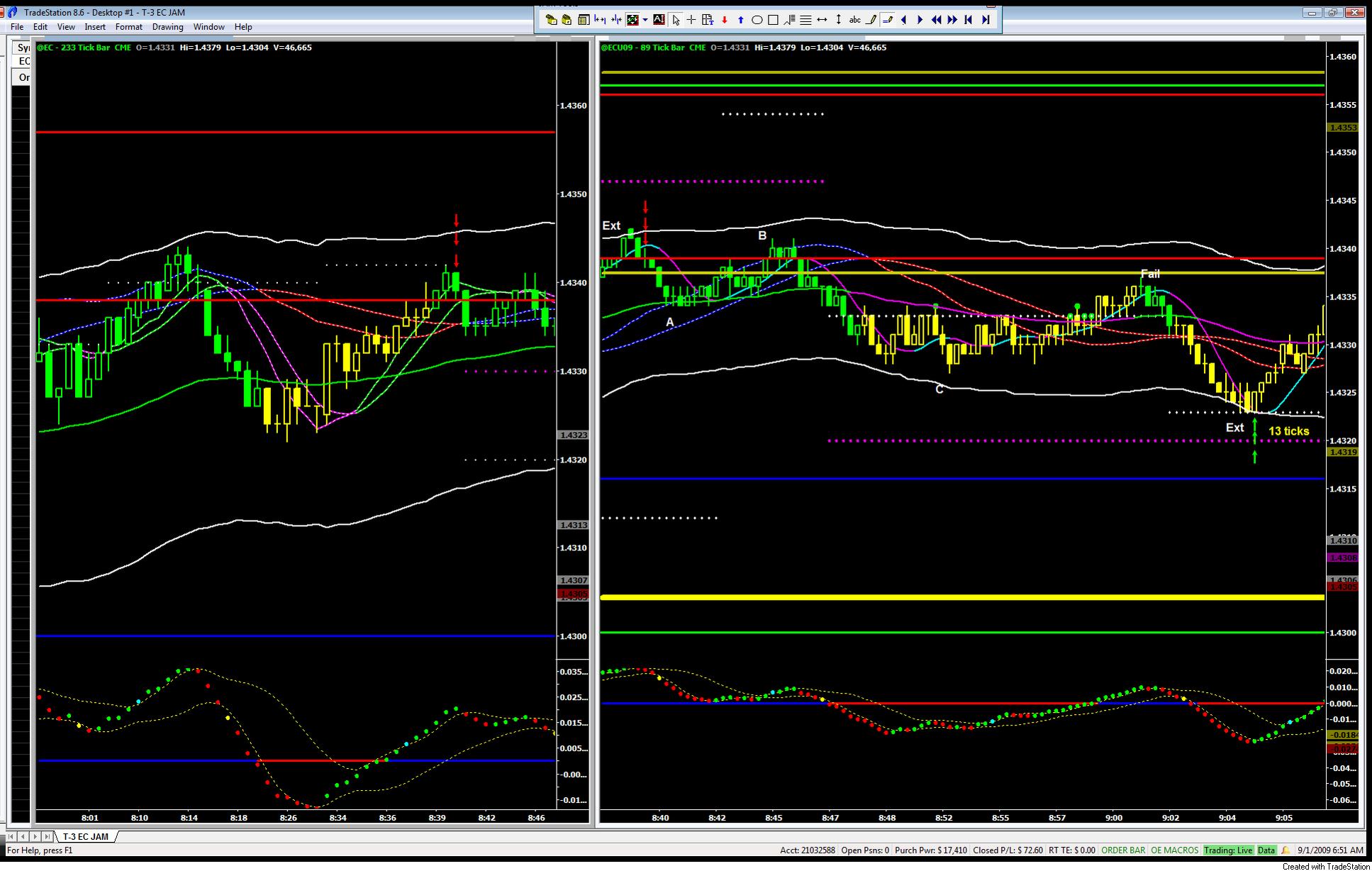Click the 1.4353 olive price marker on right axis
Screen dimensions: 1372x871
click(x=1343, y=128)
